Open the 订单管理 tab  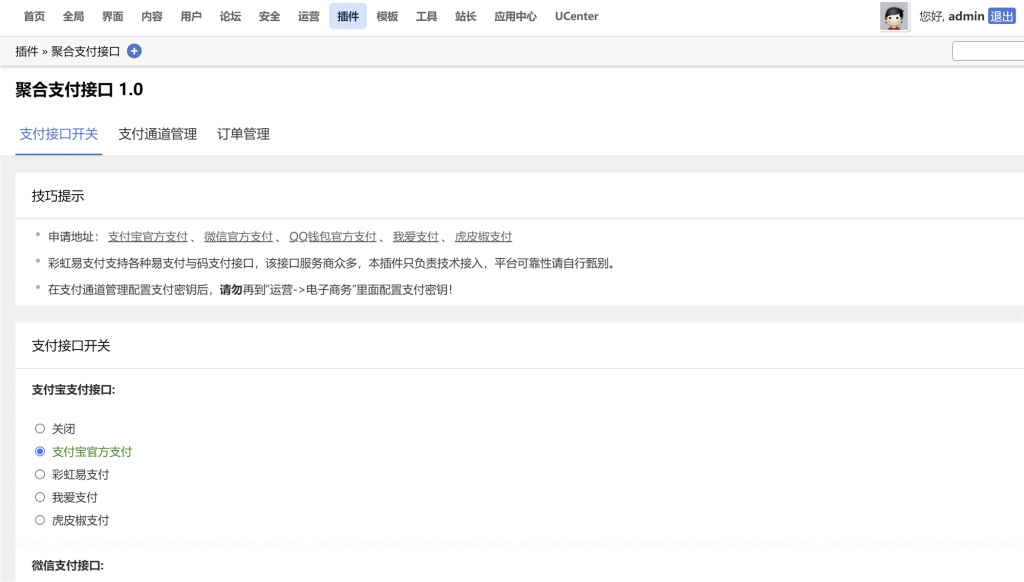[243, 133]
